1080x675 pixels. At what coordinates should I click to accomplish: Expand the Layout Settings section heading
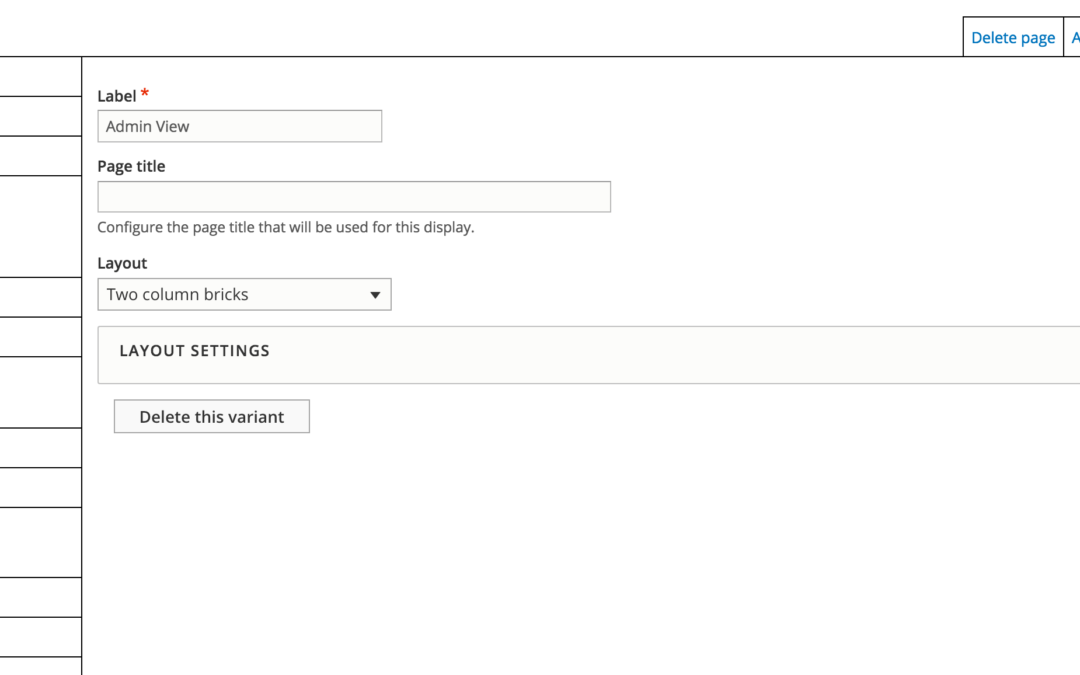point(194,351)
